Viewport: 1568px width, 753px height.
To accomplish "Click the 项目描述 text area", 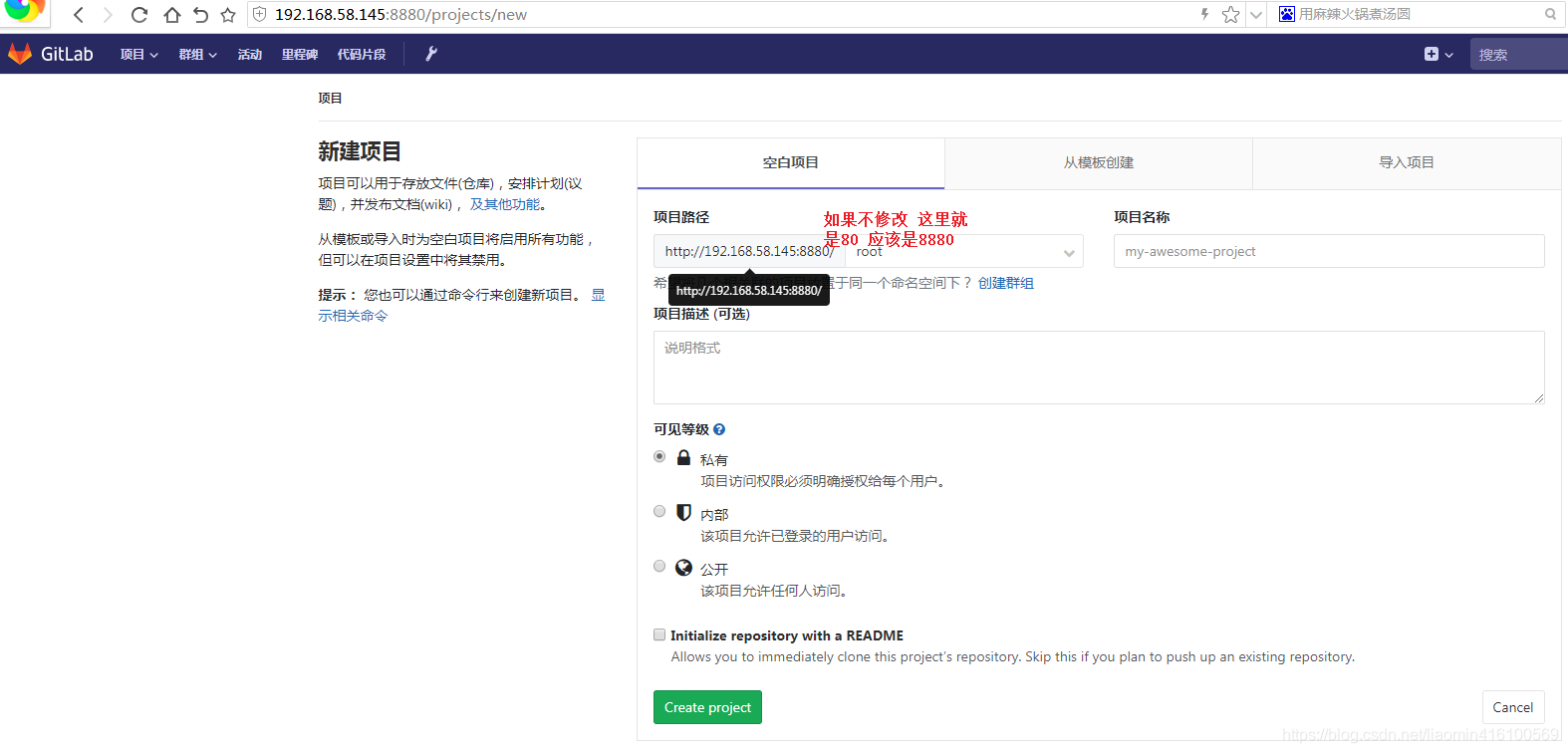I will coord(1099,368).
